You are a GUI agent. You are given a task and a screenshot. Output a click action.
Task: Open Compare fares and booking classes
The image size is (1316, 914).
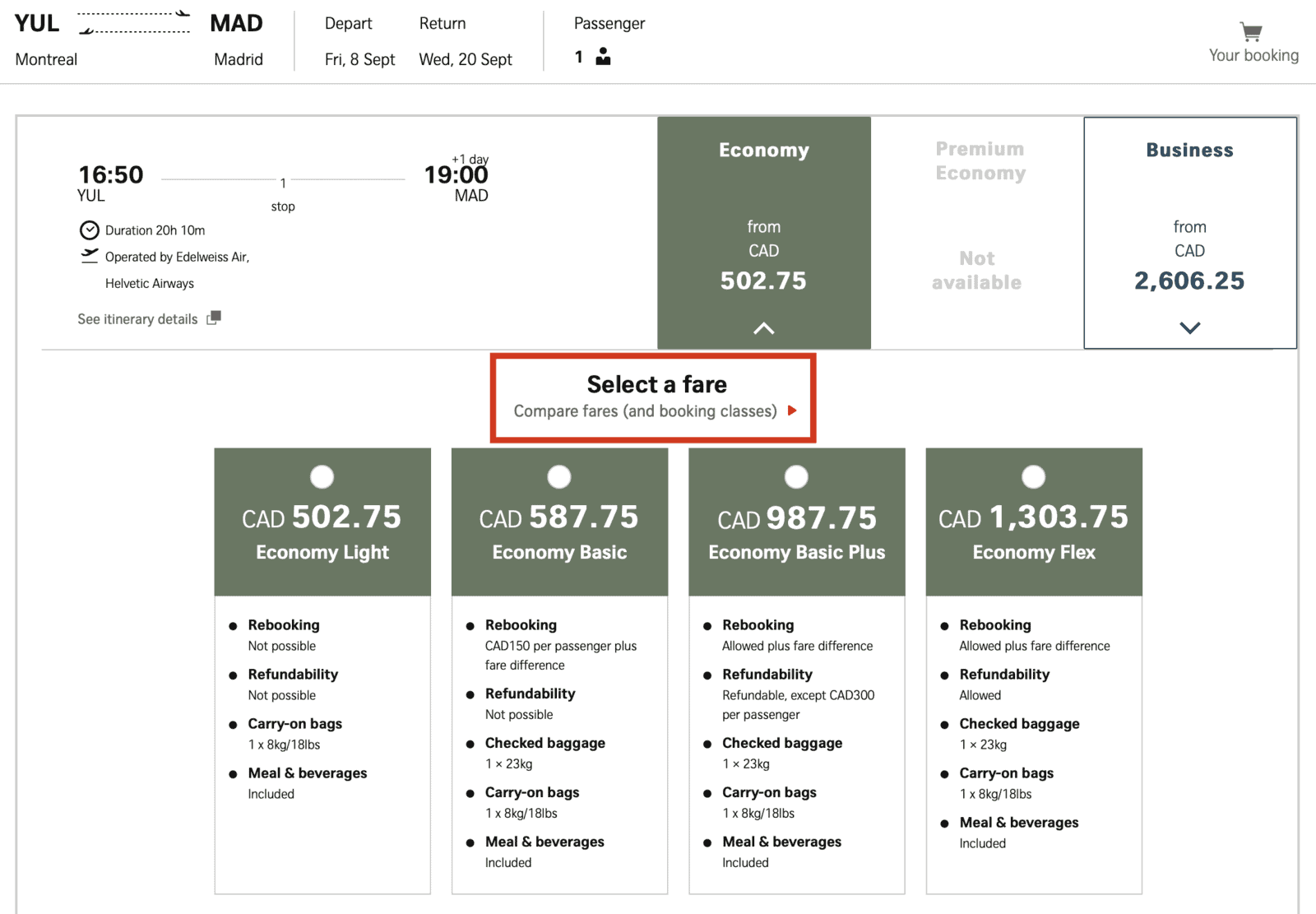click(646, 411)
